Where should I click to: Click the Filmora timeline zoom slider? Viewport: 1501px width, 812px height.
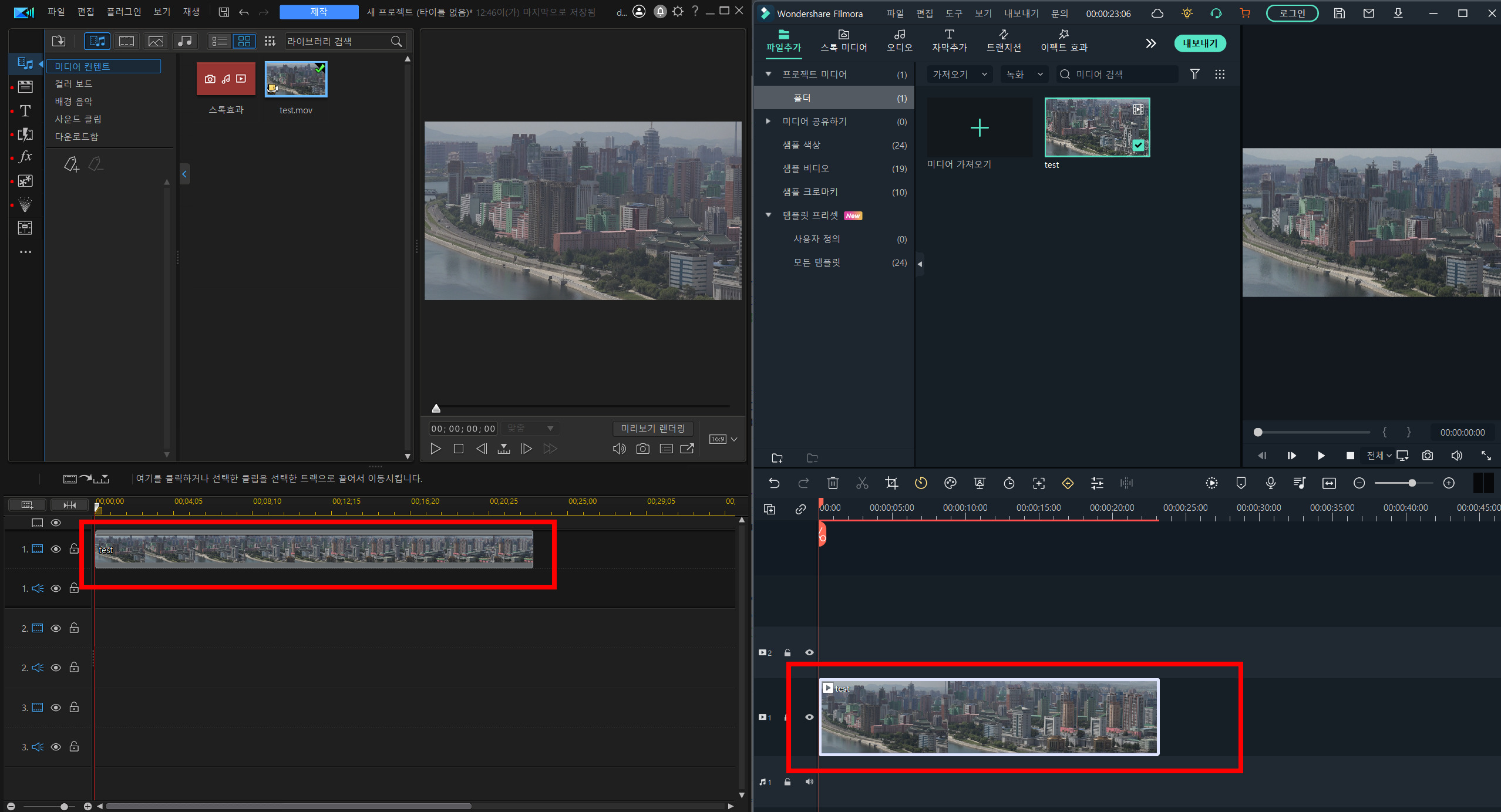point(1412,483)
